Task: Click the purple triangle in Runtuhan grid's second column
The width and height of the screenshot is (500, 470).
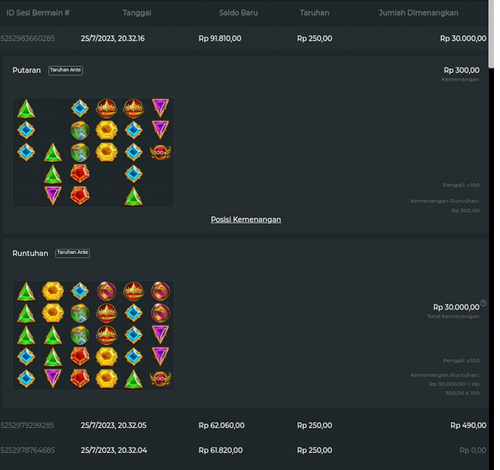Action: coord(53,378)
